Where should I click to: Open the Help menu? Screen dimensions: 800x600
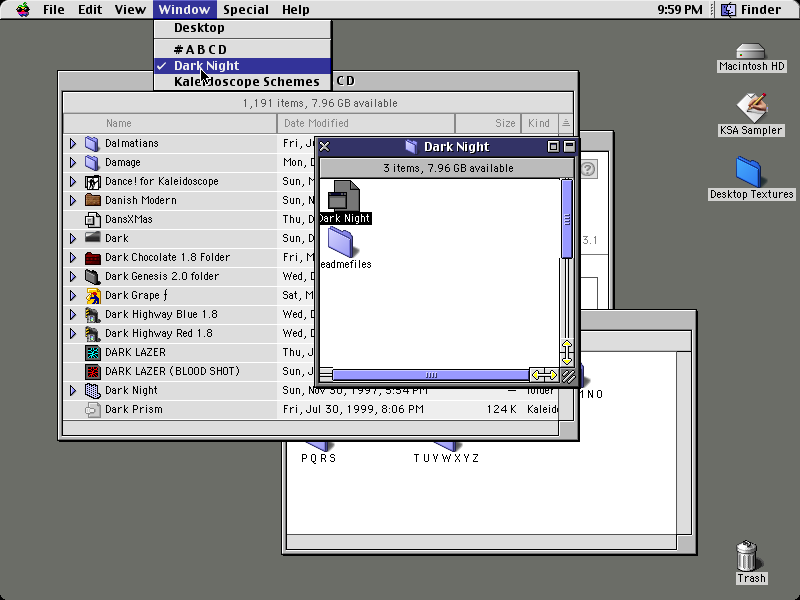[295, 10]
